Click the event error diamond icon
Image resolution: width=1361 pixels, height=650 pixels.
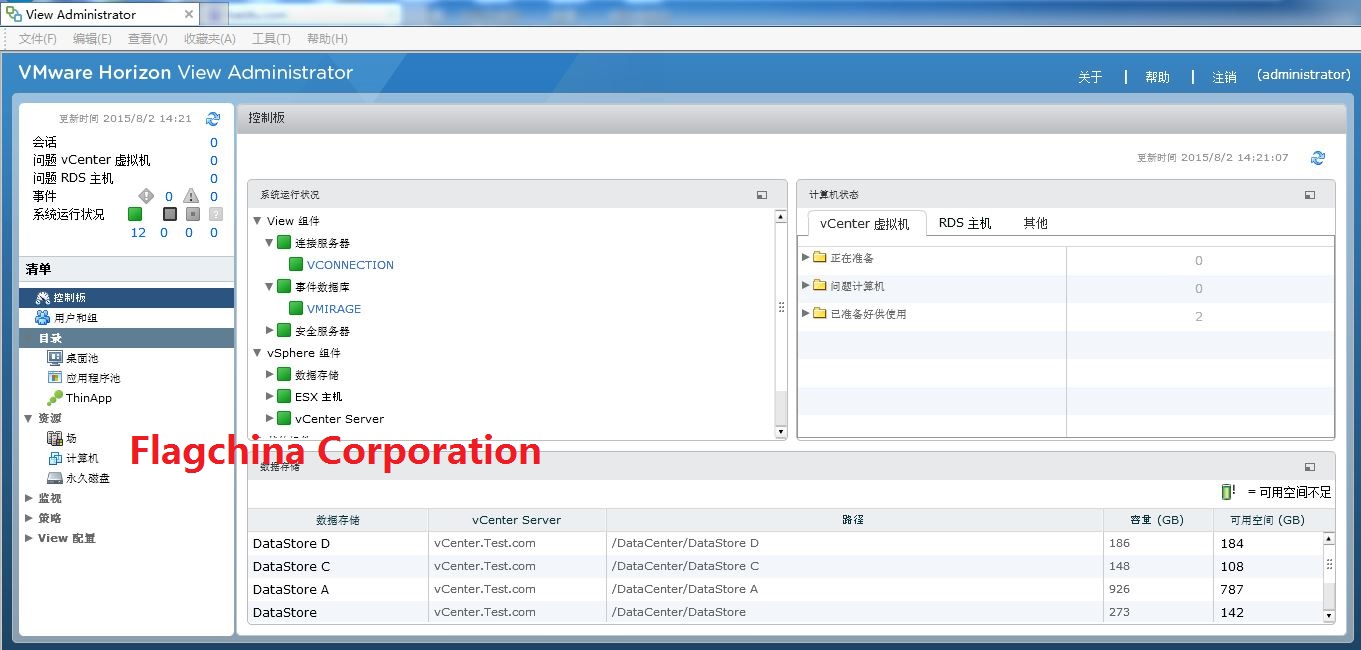tap(146, 196)
